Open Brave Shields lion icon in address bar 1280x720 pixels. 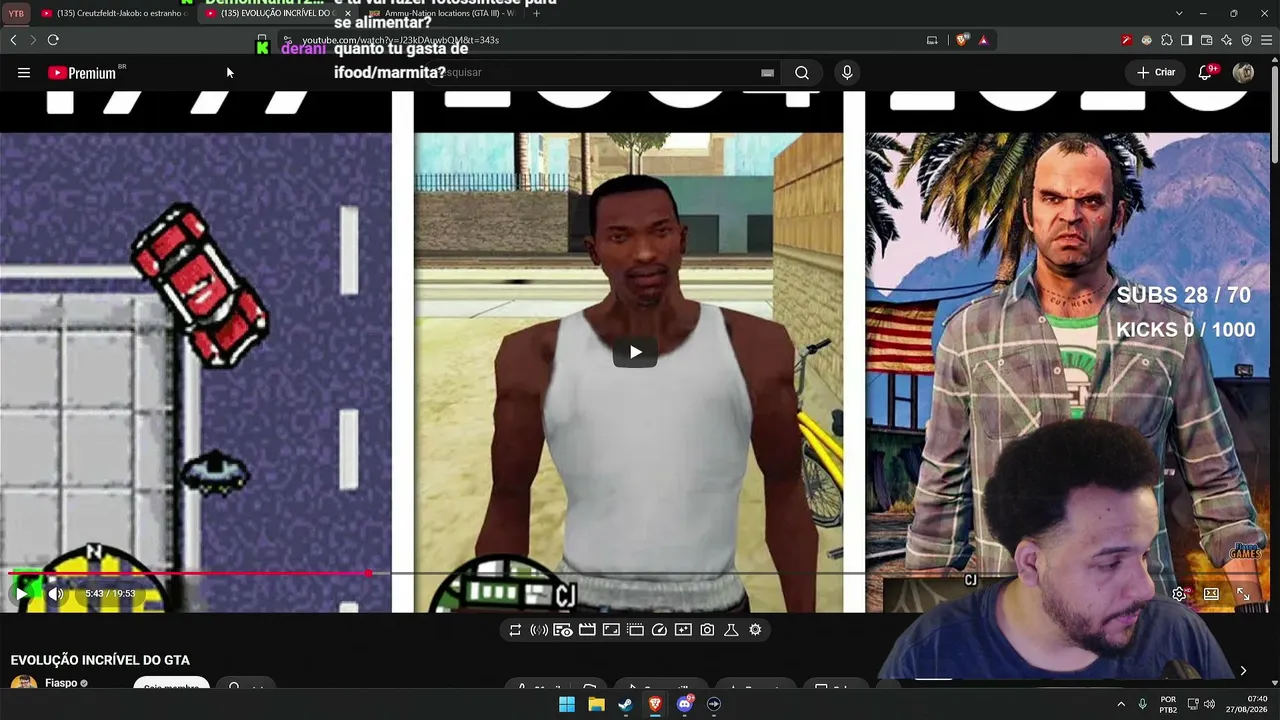962,40
